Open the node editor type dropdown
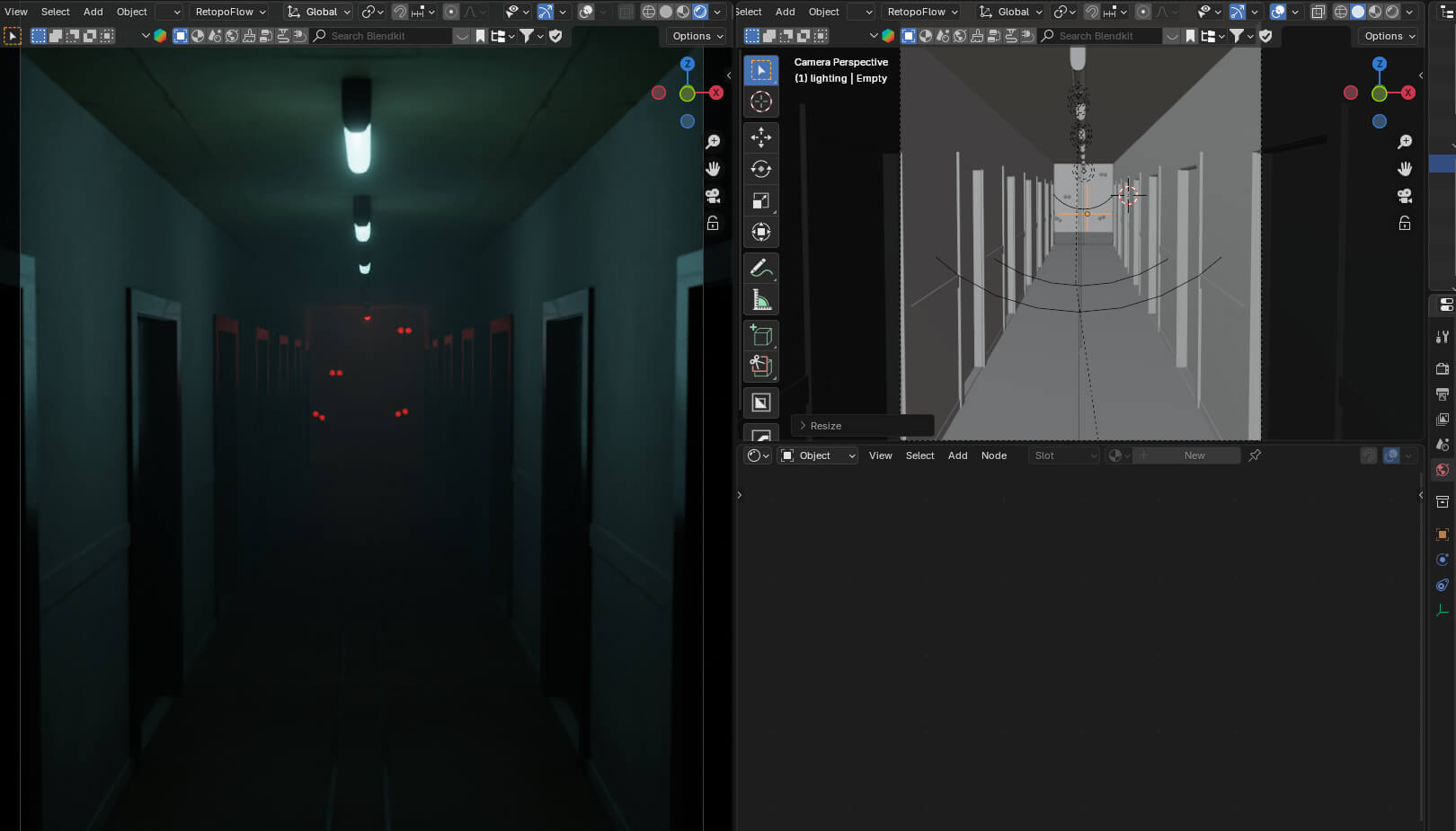 (x=759, y=455)
